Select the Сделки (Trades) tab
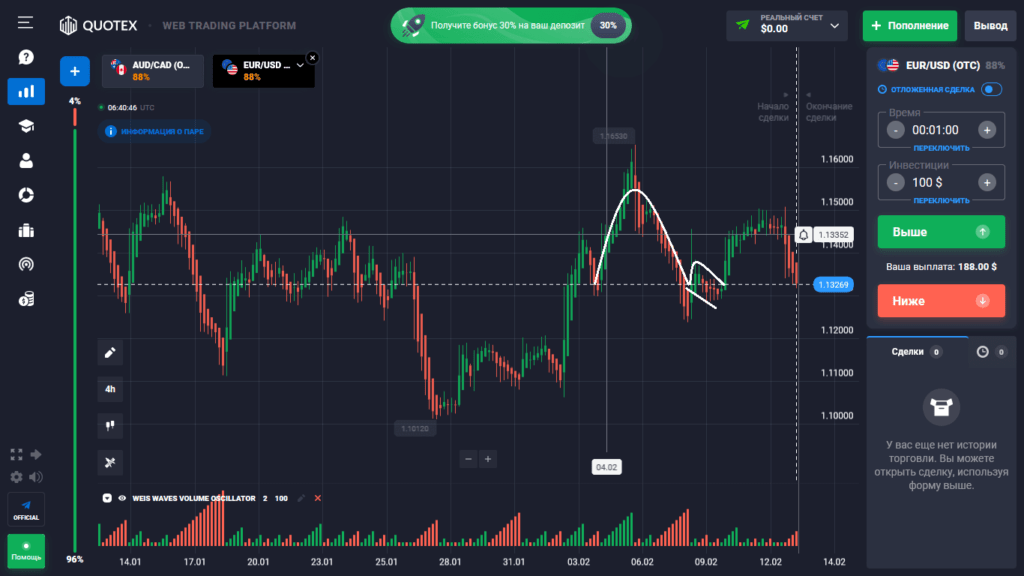This screenshot has width=1024, height=576. click(x=908, y=352)
